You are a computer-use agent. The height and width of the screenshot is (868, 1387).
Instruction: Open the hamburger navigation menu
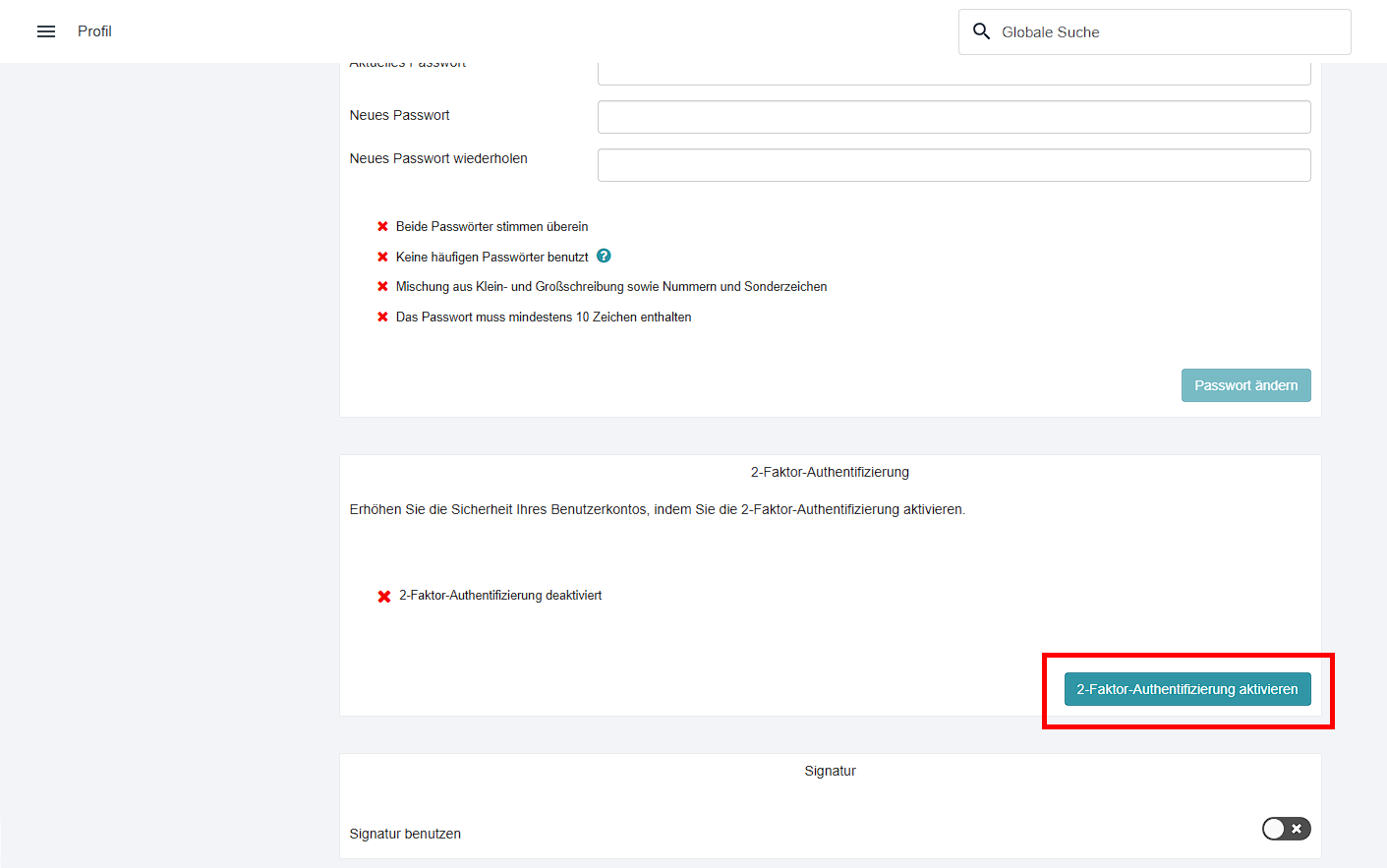45,30
